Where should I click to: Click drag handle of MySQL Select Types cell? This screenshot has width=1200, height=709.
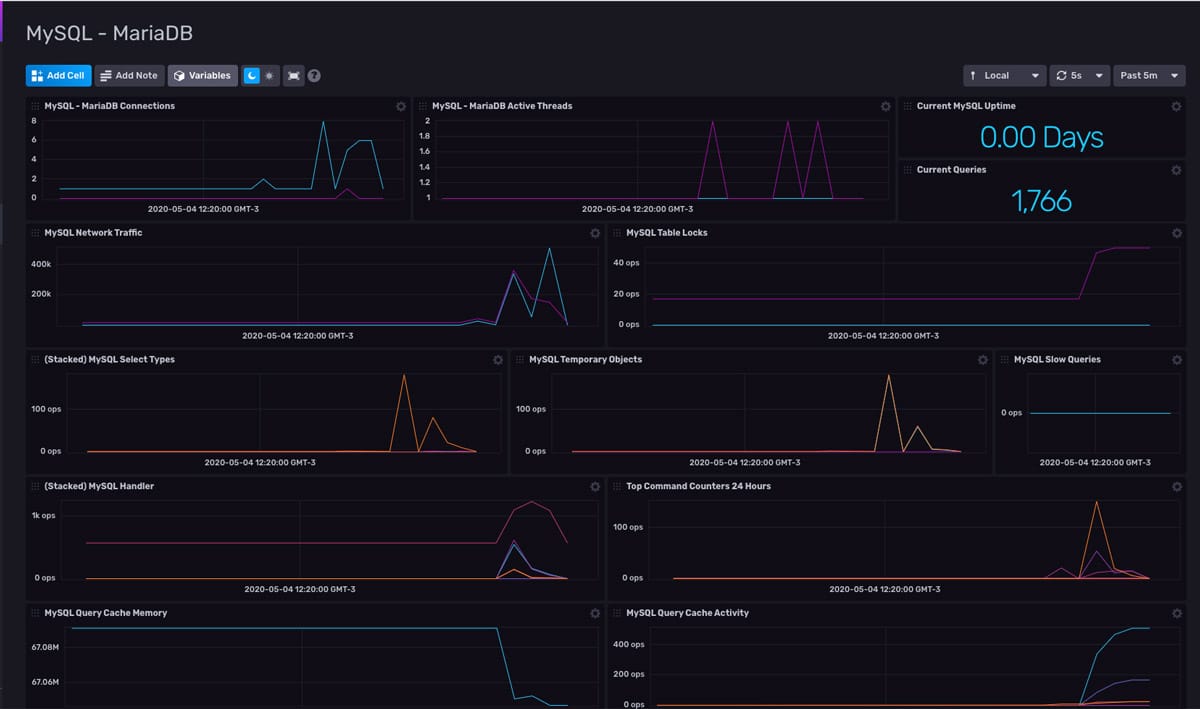[x=35, y=360]
